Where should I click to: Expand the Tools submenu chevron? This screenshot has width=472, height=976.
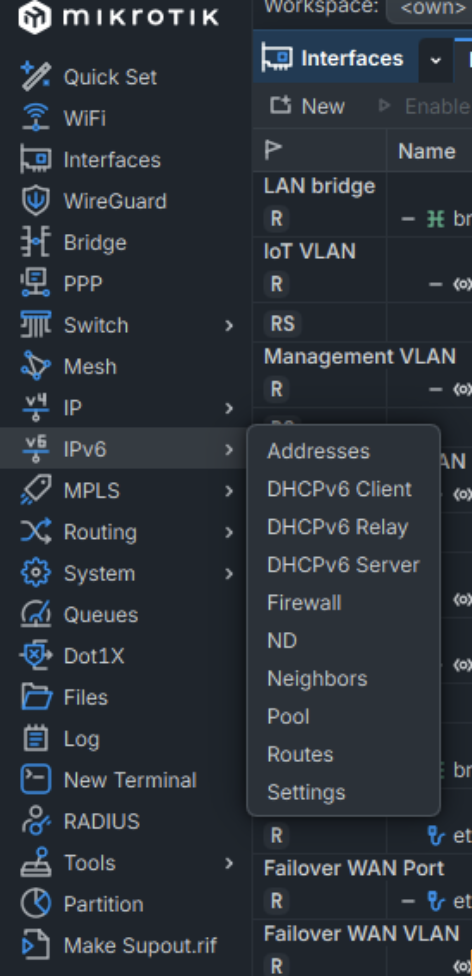click(x=229, y=863)
